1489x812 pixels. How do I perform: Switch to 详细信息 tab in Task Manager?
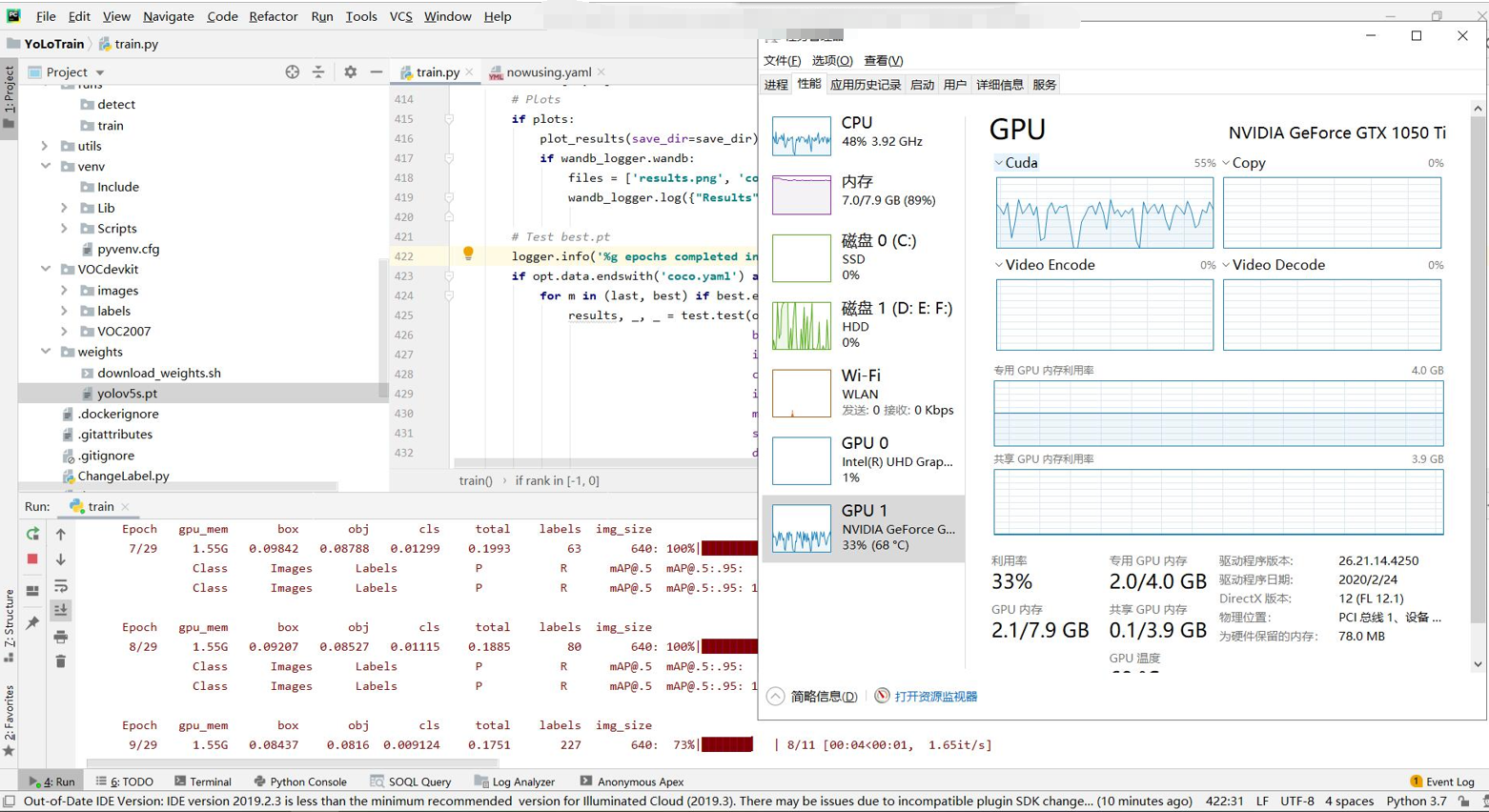pyautogui.click(x=999, y=85)
